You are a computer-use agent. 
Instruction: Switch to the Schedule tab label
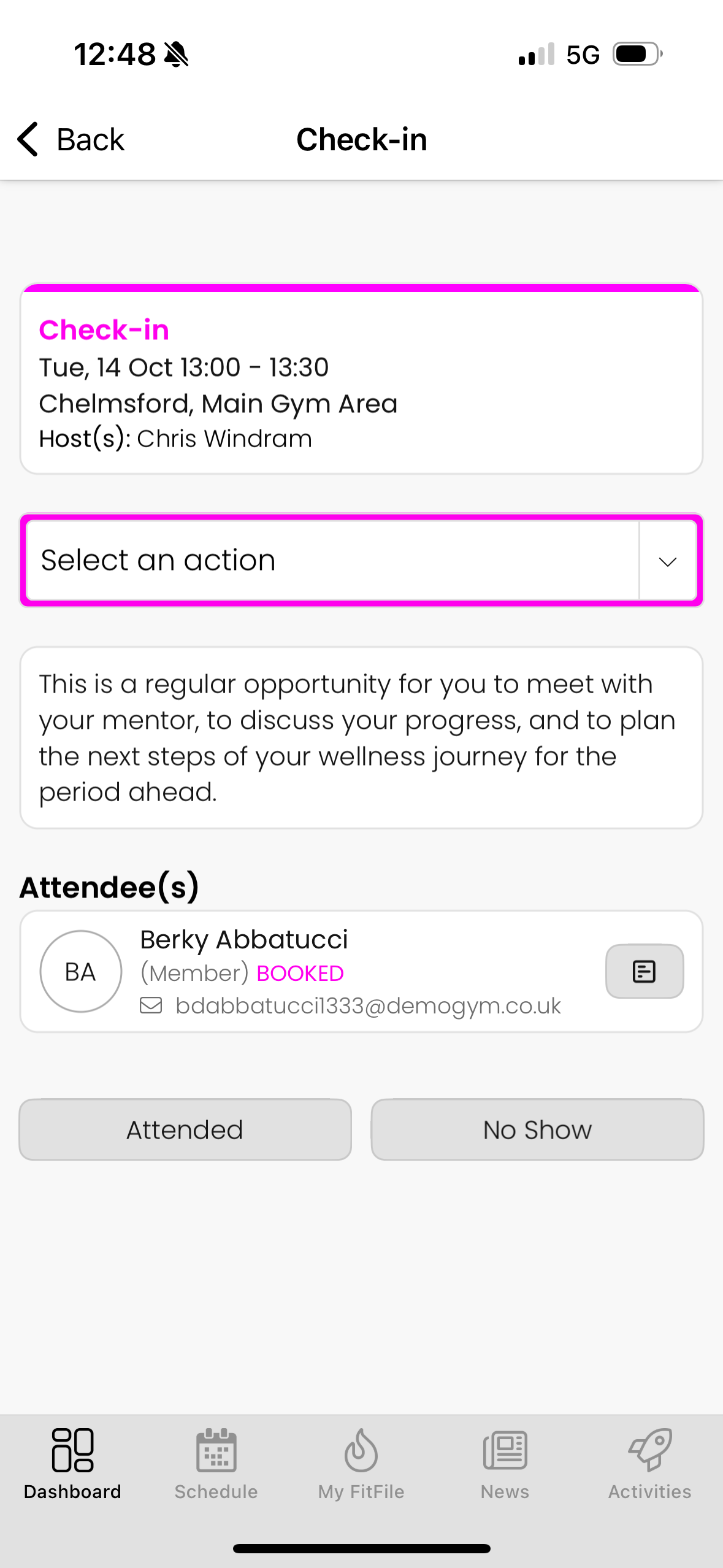coord(216,1491)
